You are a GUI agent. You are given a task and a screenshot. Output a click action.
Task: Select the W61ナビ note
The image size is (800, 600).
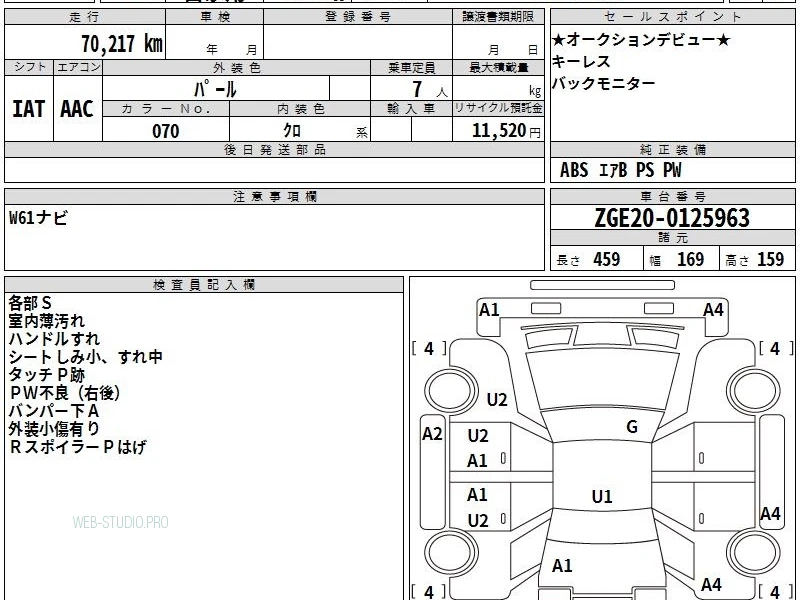[38, 218]
